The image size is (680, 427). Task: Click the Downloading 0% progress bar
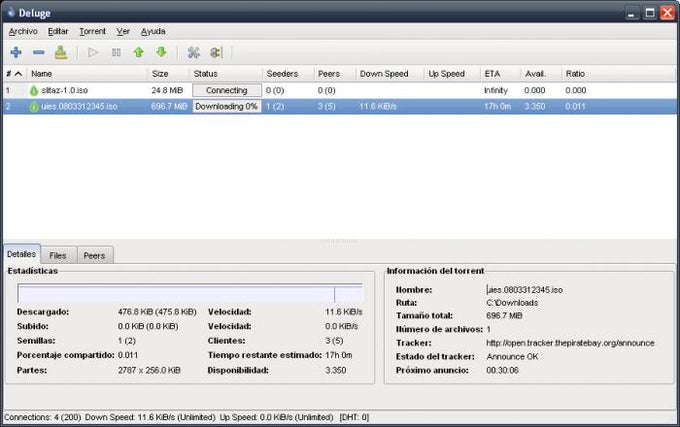(x=227, y=106)
